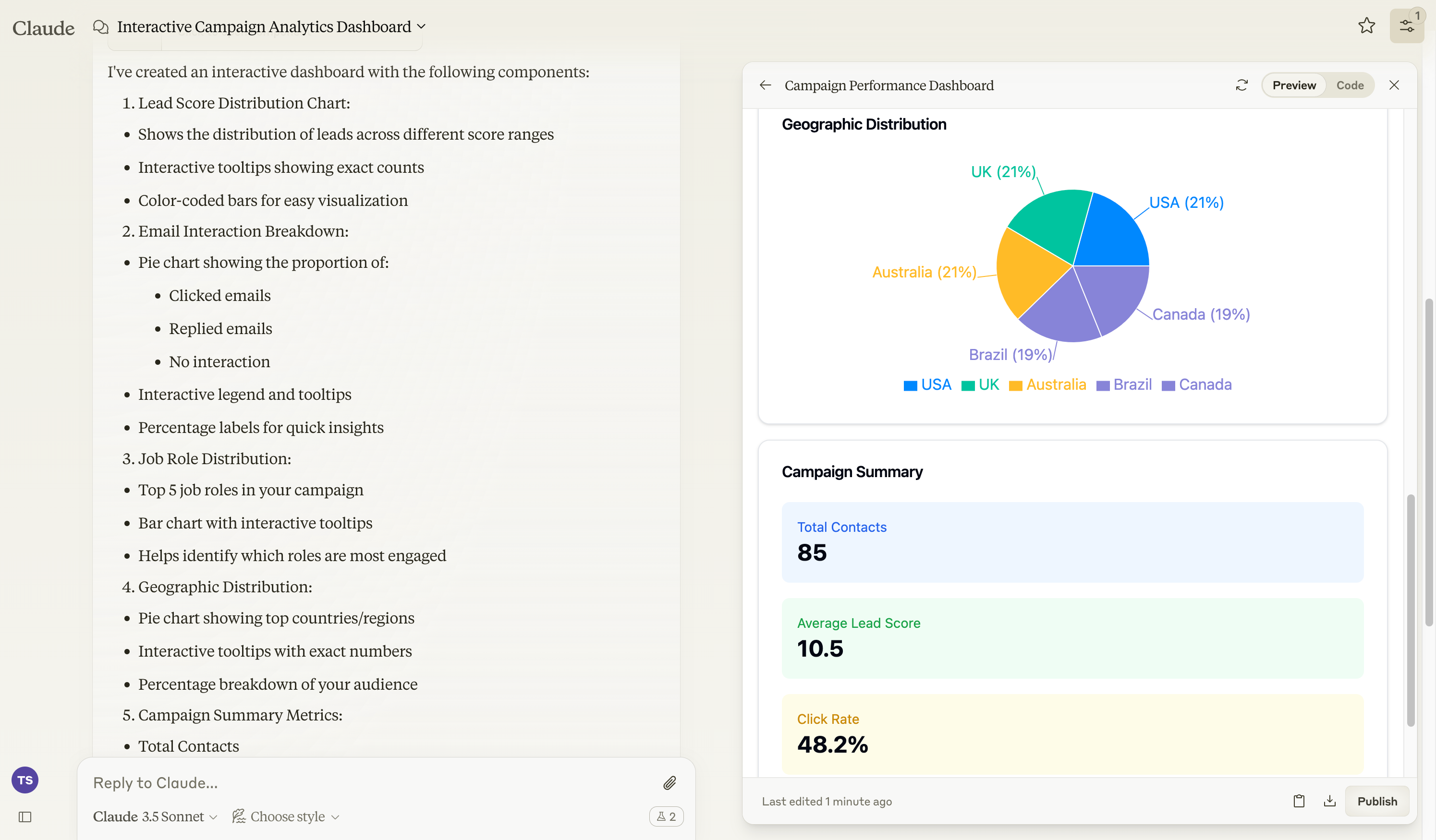Star this conversation as favorite
This screenshot has width=1436, height=840.
1366,25
